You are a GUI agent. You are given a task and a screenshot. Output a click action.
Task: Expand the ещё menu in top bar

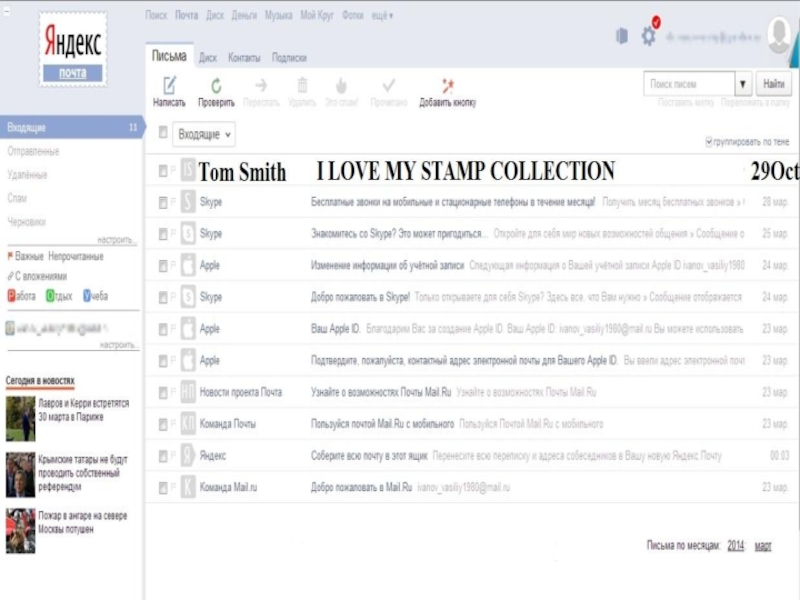(382, 16)
